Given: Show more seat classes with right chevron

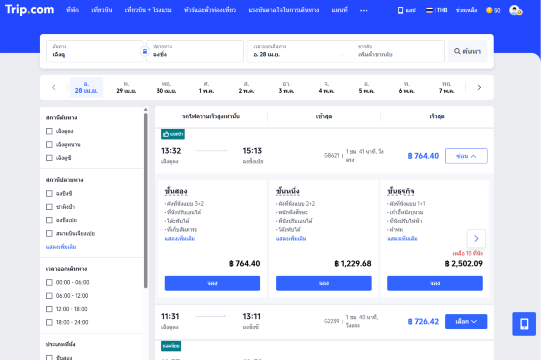Looking at the screenshot, I should [476, 238].
